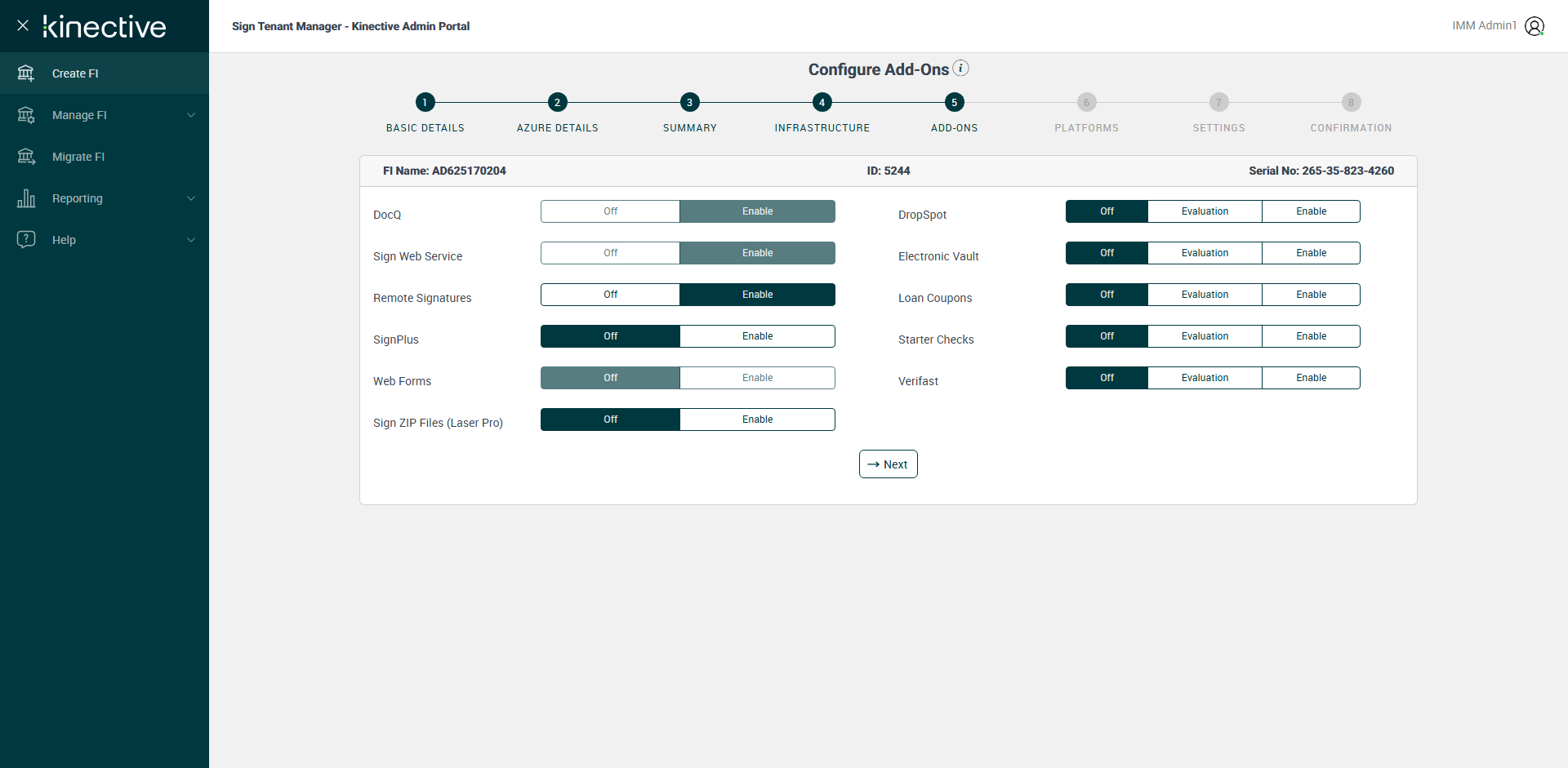This screenshot has width=1568, height=768.
Task: Click the IMM Admin1 username
Action: pyautogui.click(x=1484, y=25)
